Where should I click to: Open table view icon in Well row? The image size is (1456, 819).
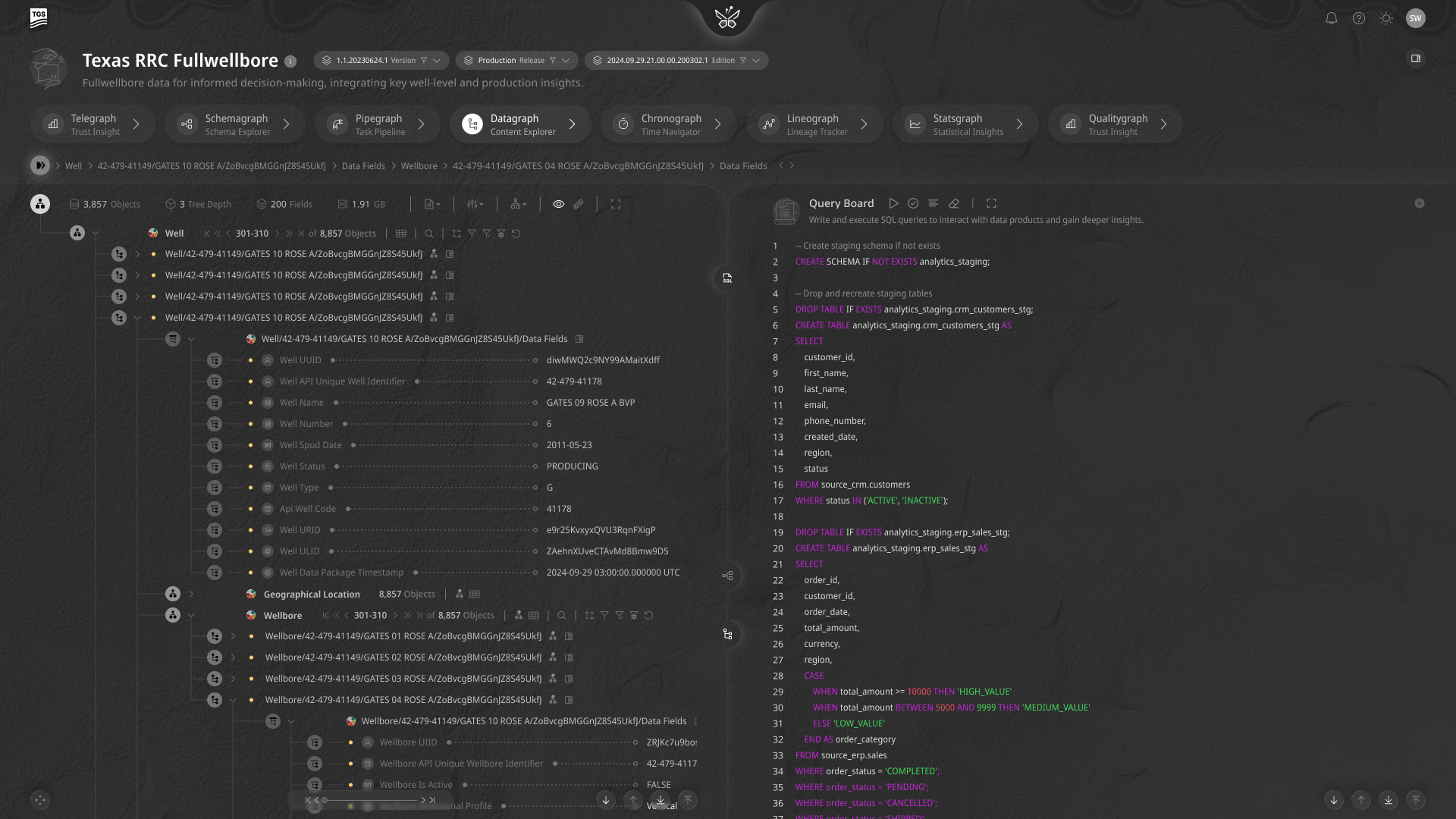401,234
